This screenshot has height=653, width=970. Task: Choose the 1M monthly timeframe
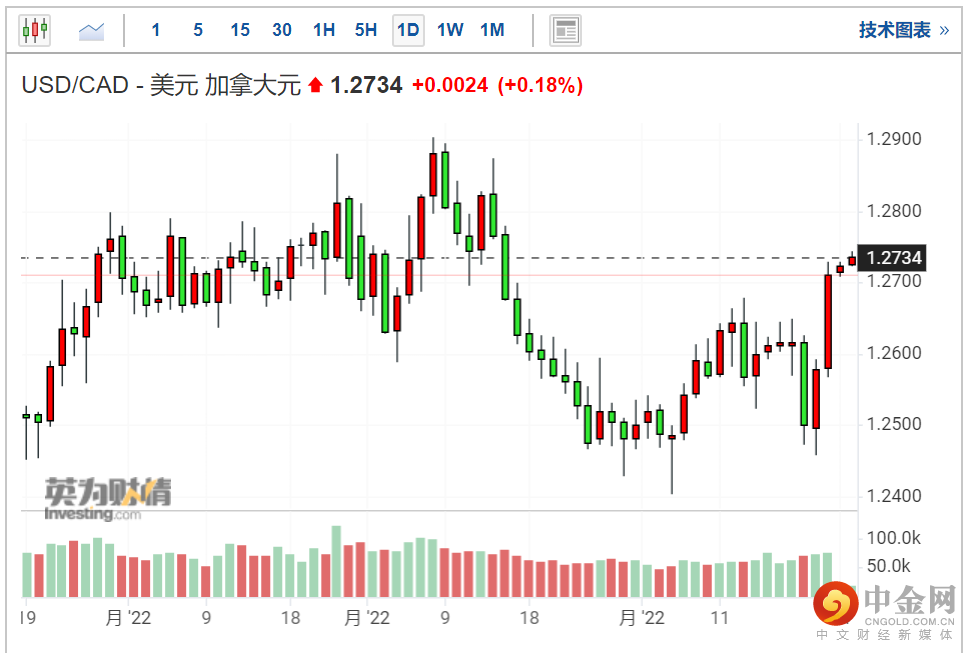pyautogui.click(x=492, y=30)
